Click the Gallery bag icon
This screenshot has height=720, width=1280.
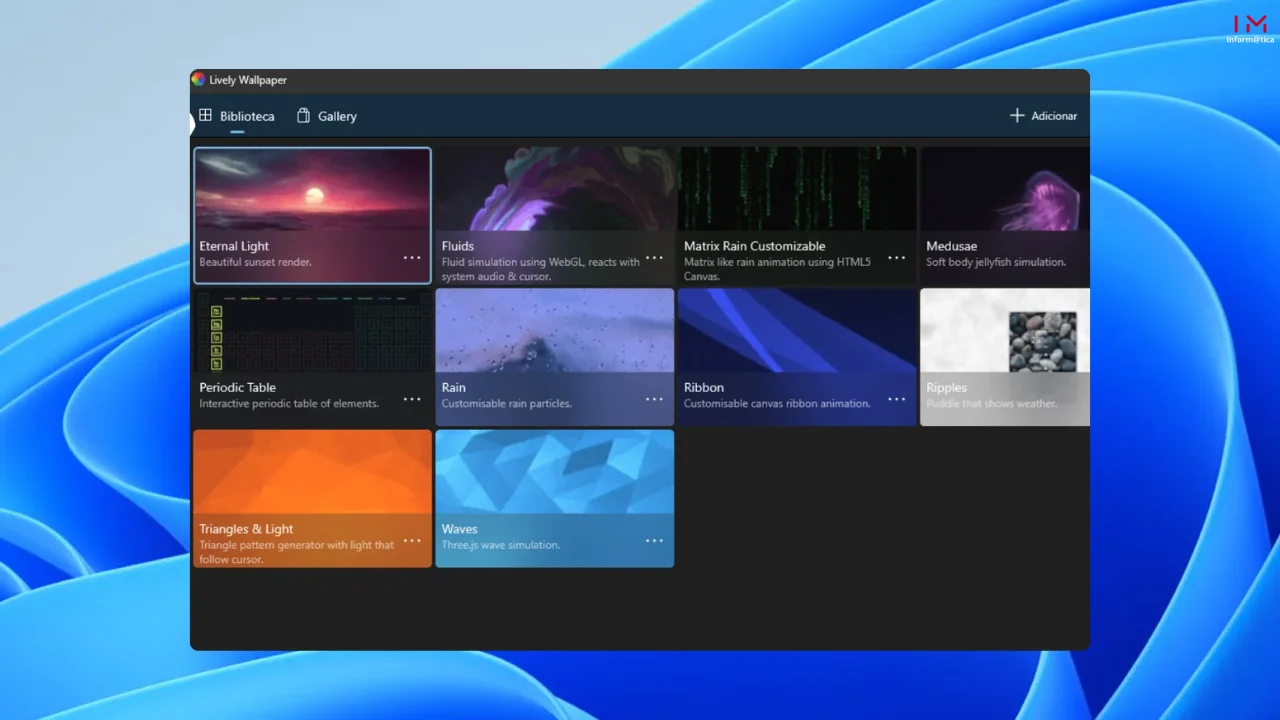coord(303,116)
